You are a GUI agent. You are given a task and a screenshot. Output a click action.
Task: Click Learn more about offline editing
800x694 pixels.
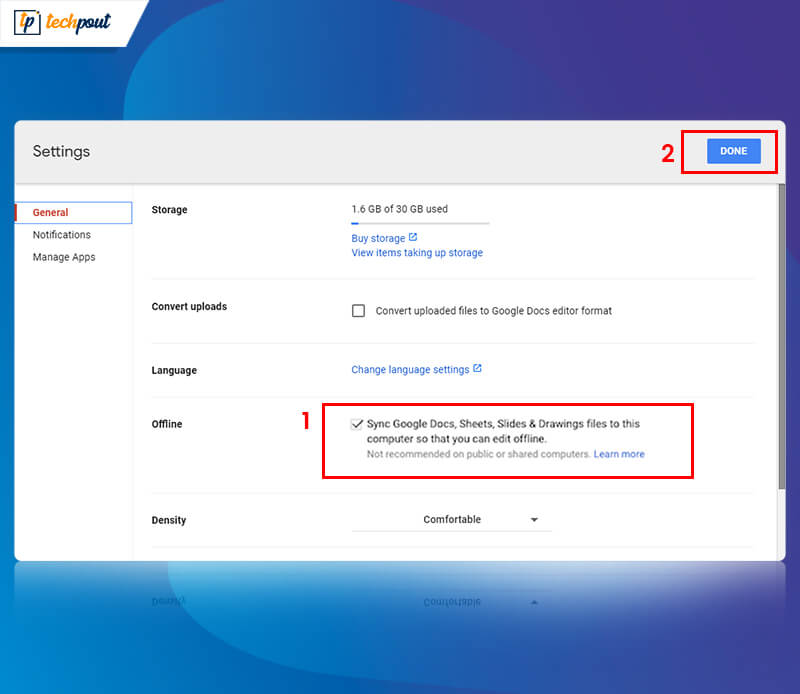[x=619, y=454]
